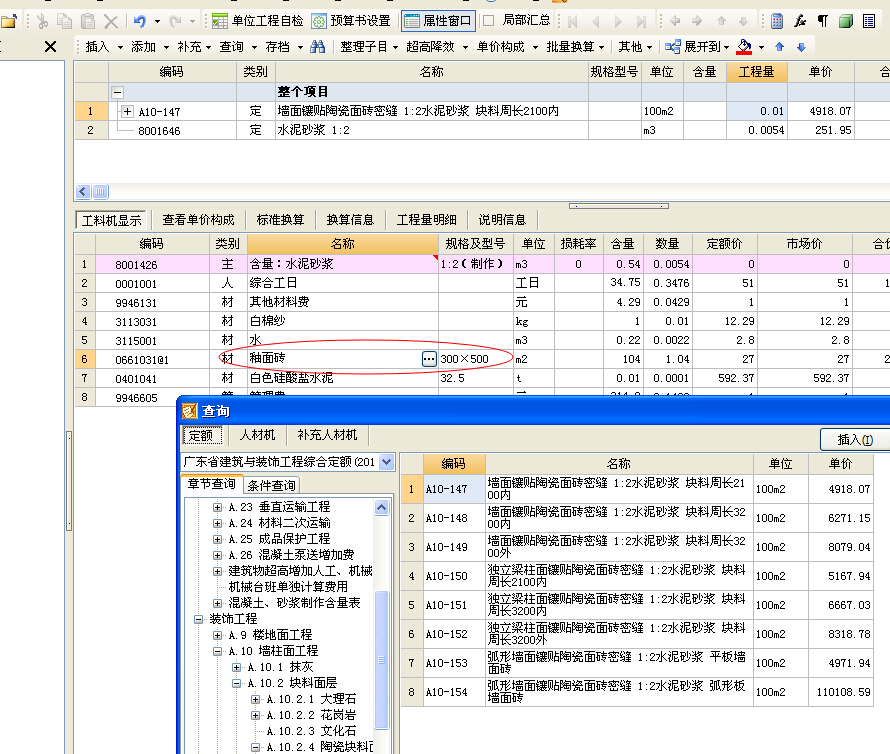Screen dimensions: 890x754
Task: Click the Redo arrow icon
Action: point(175,22)
